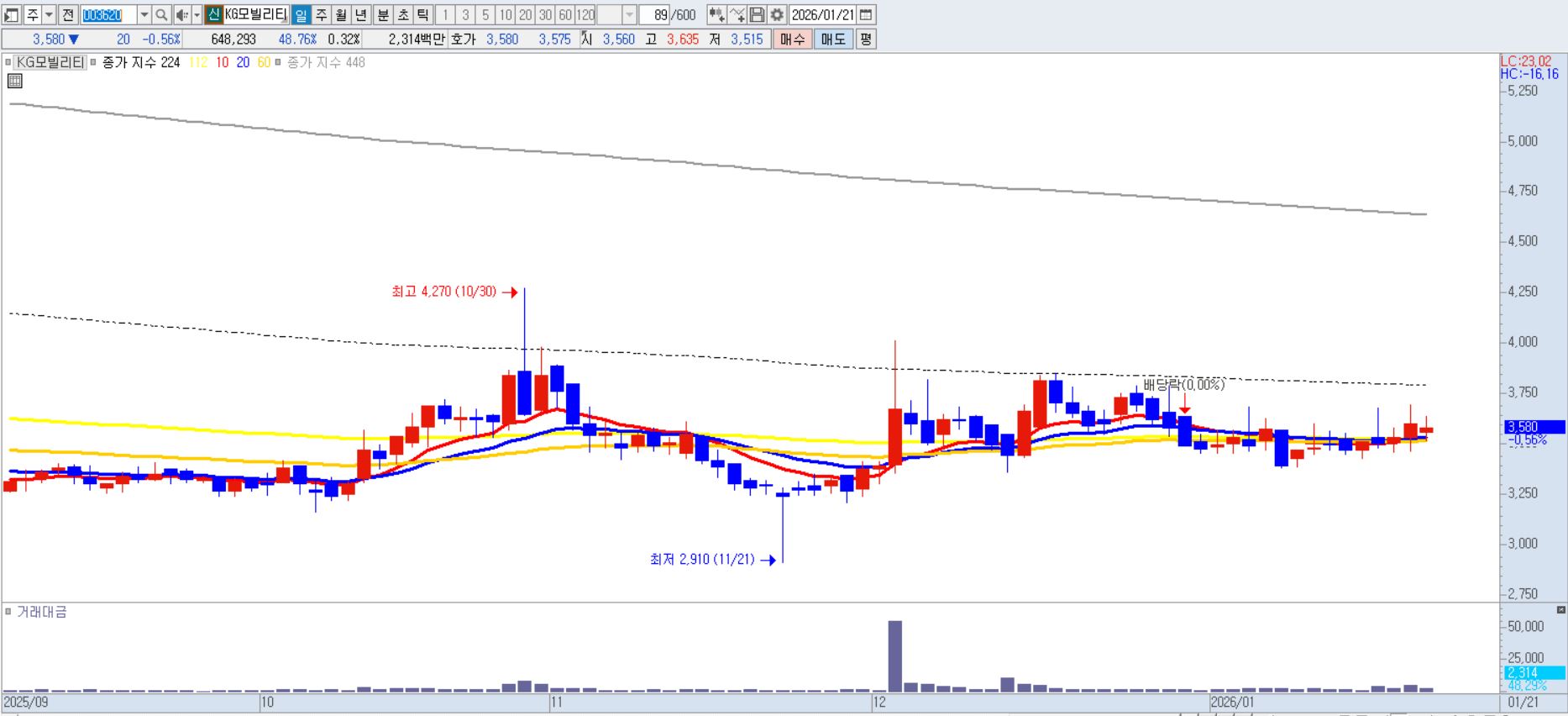Click the save chart floppy disk icon
The image size is (1568, 716).
[x=757, y=15]
